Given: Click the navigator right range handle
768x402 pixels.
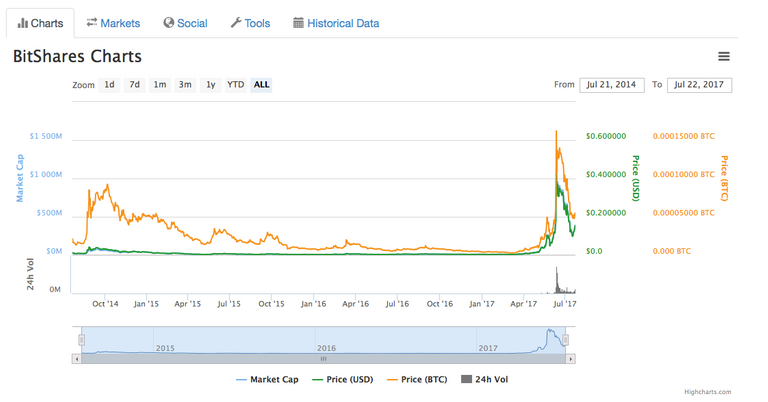Looking at the screenshot, I should [x=565, y=340].
